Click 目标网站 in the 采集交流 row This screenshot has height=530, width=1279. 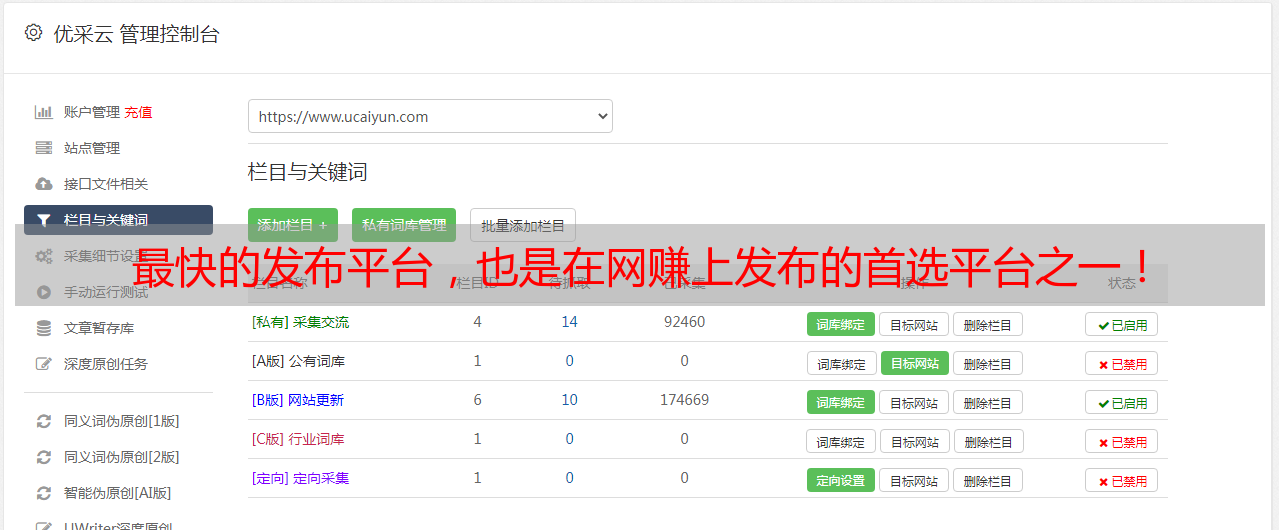pyautogui.click(x=914, y=324)
